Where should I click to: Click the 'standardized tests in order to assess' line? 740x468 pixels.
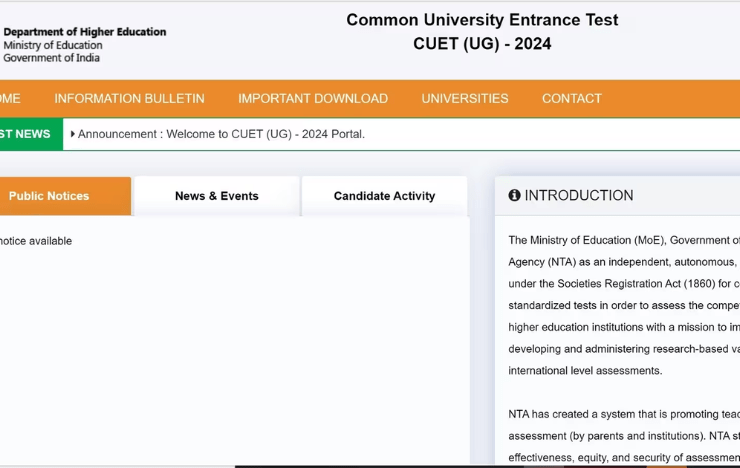[624, 306]
